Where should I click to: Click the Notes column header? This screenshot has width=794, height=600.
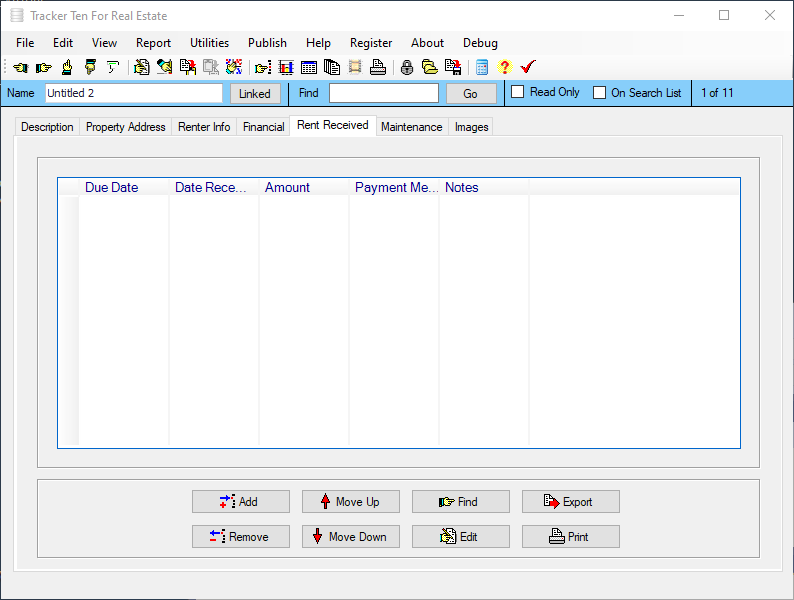click(x=484, y=187)
